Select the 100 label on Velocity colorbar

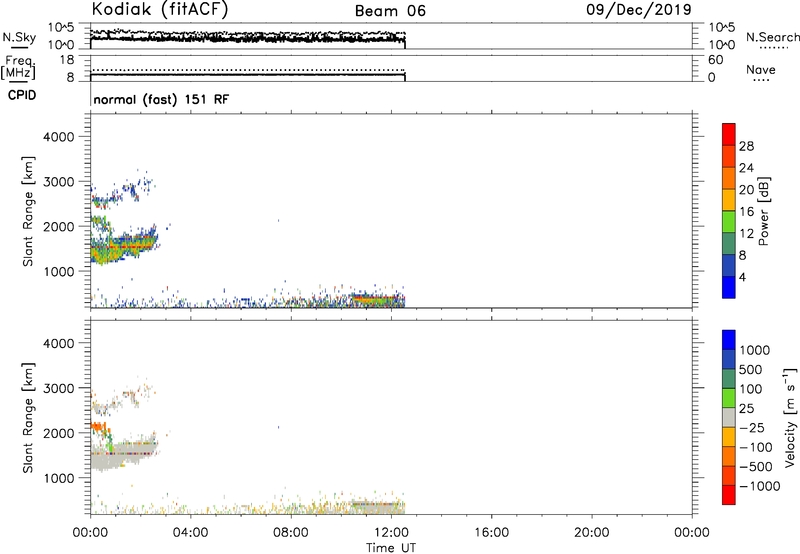click(750, 389)
